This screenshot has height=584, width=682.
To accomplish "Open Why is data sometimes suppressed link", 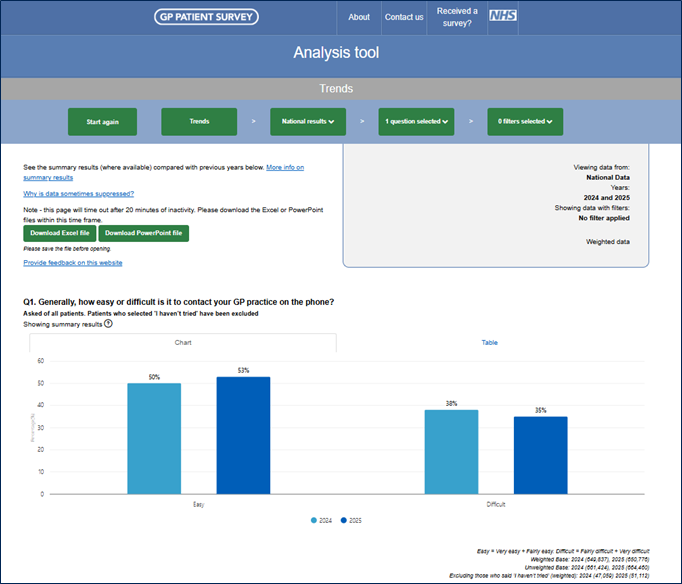I will pos(78,193).
